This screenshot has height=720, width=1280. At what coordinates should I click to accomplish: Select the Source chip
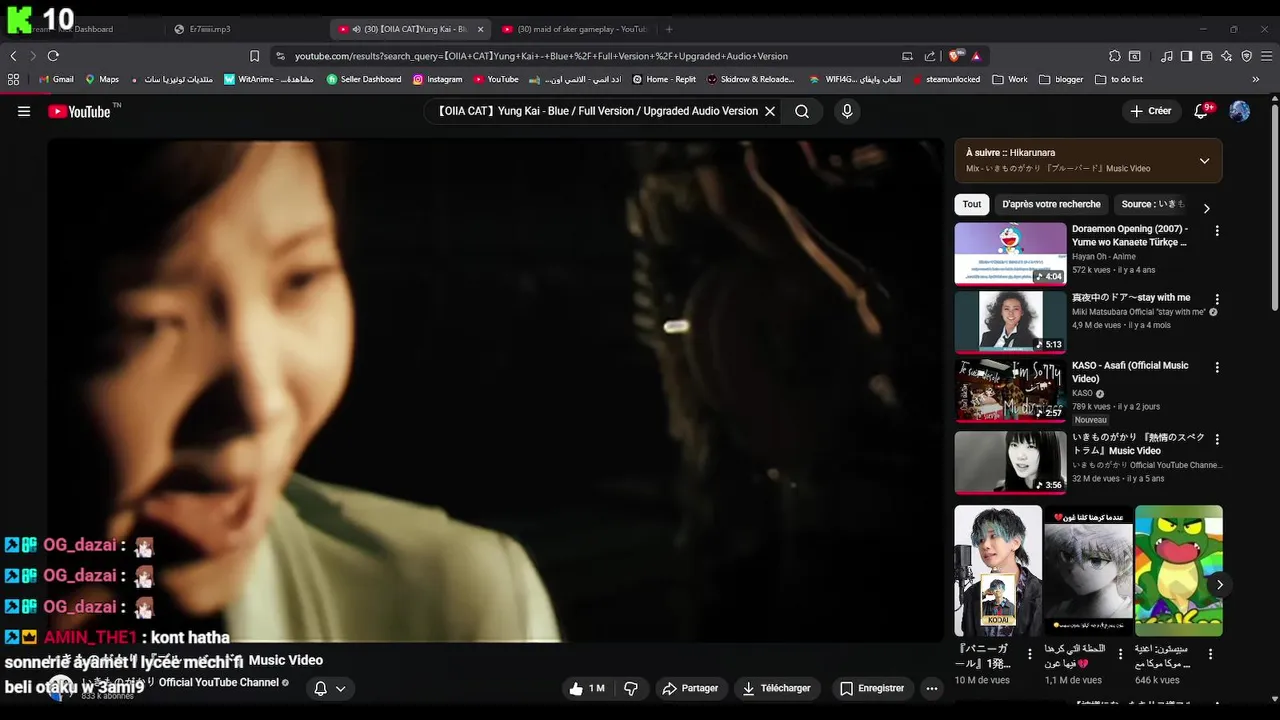(x=1153, y=204)
